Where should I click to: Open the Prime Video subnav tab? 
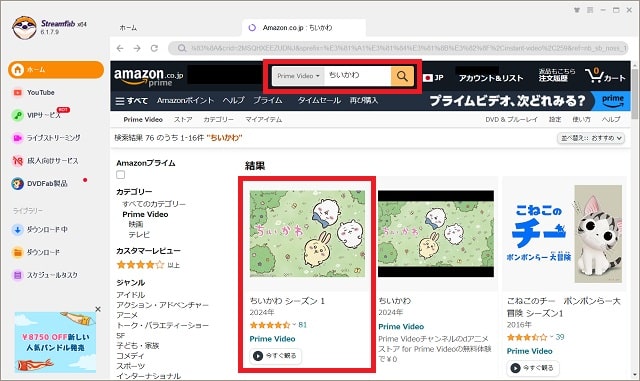143,120
